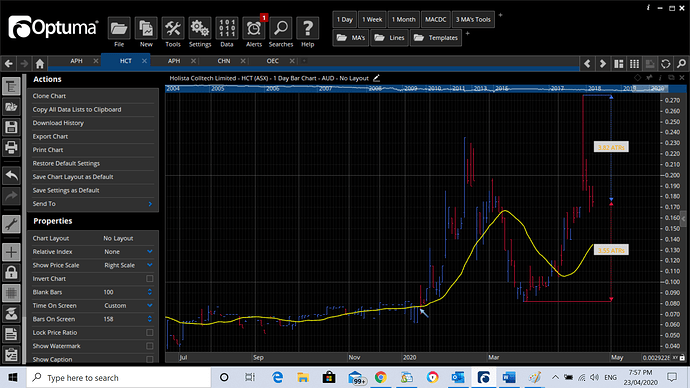Click the pencil edit icon beside chart title

pos(376,78)
